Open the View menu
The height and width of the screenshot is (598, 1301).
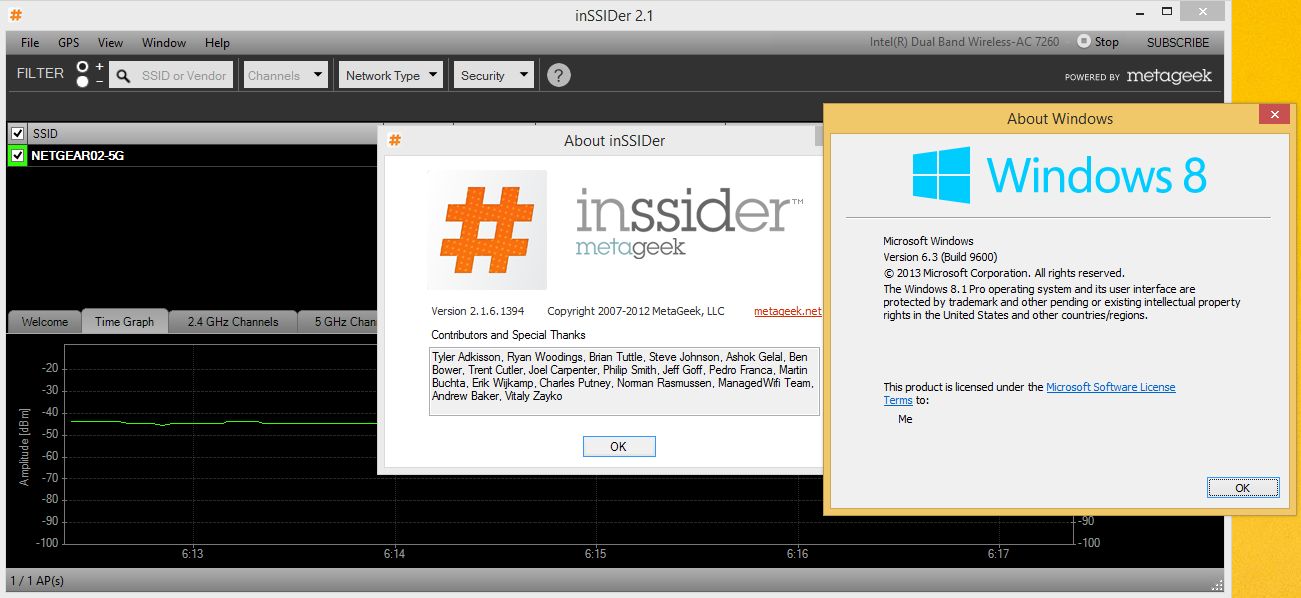(110, 43)
